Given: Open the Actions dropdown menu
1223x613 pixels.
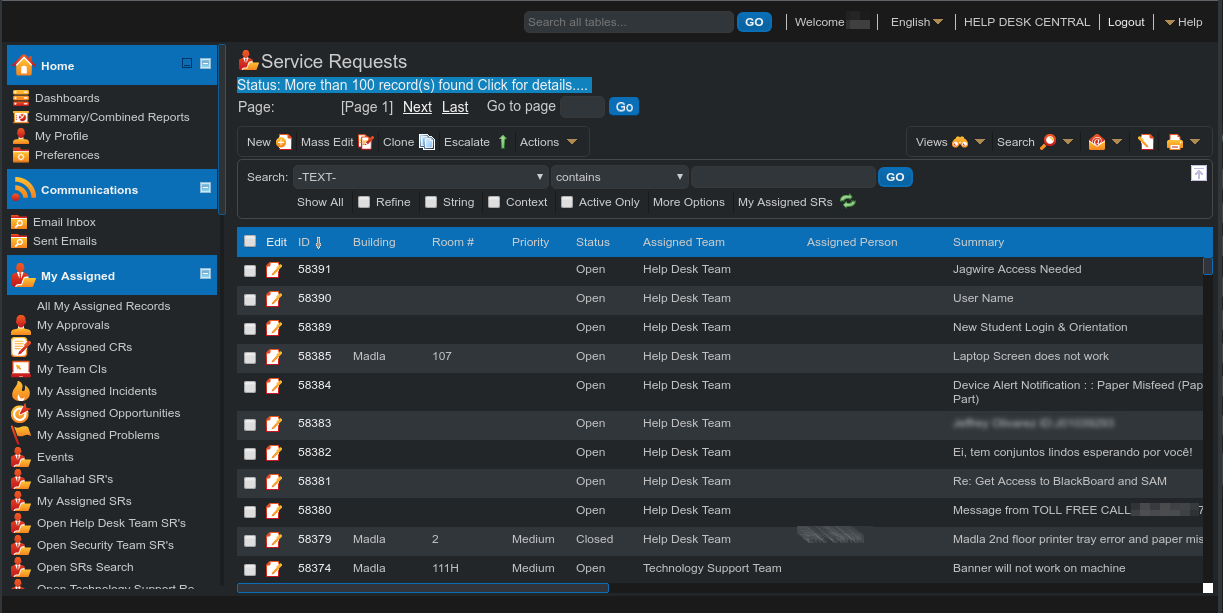Looking at the screenshot, I should point(549,142).
